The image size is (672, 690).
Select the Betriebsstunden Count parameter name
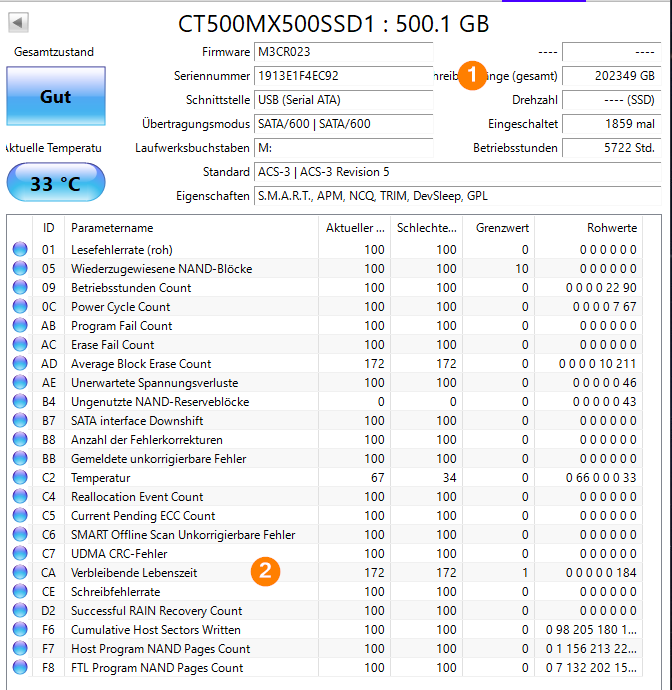coord(131,287)
